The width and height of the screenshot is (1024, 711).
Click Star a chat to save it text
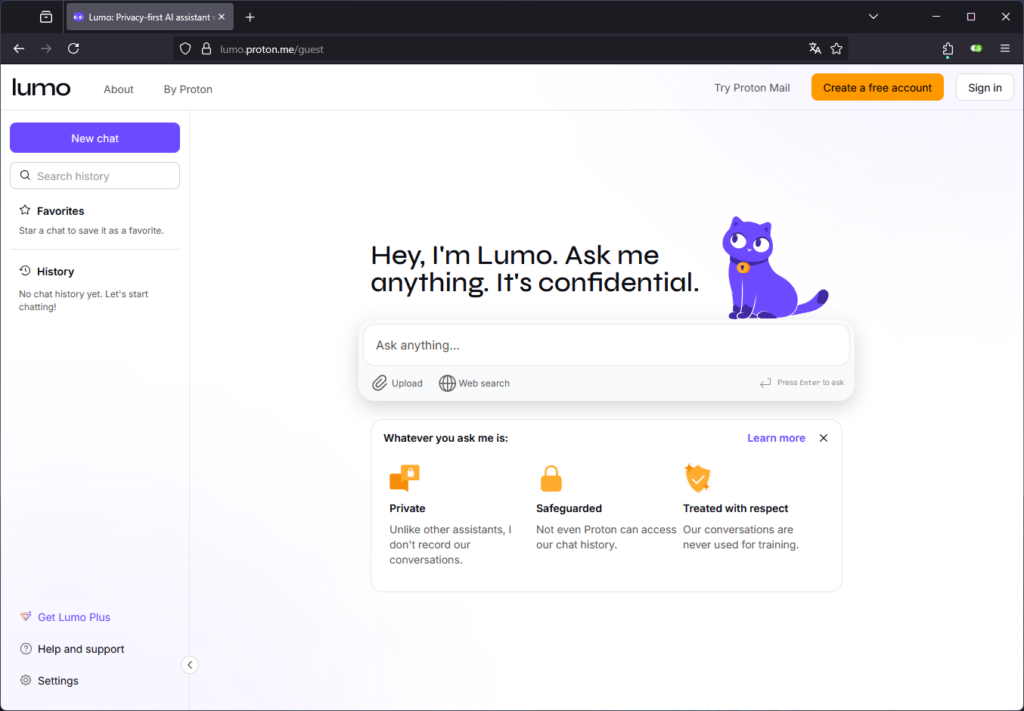click(91, 230)
